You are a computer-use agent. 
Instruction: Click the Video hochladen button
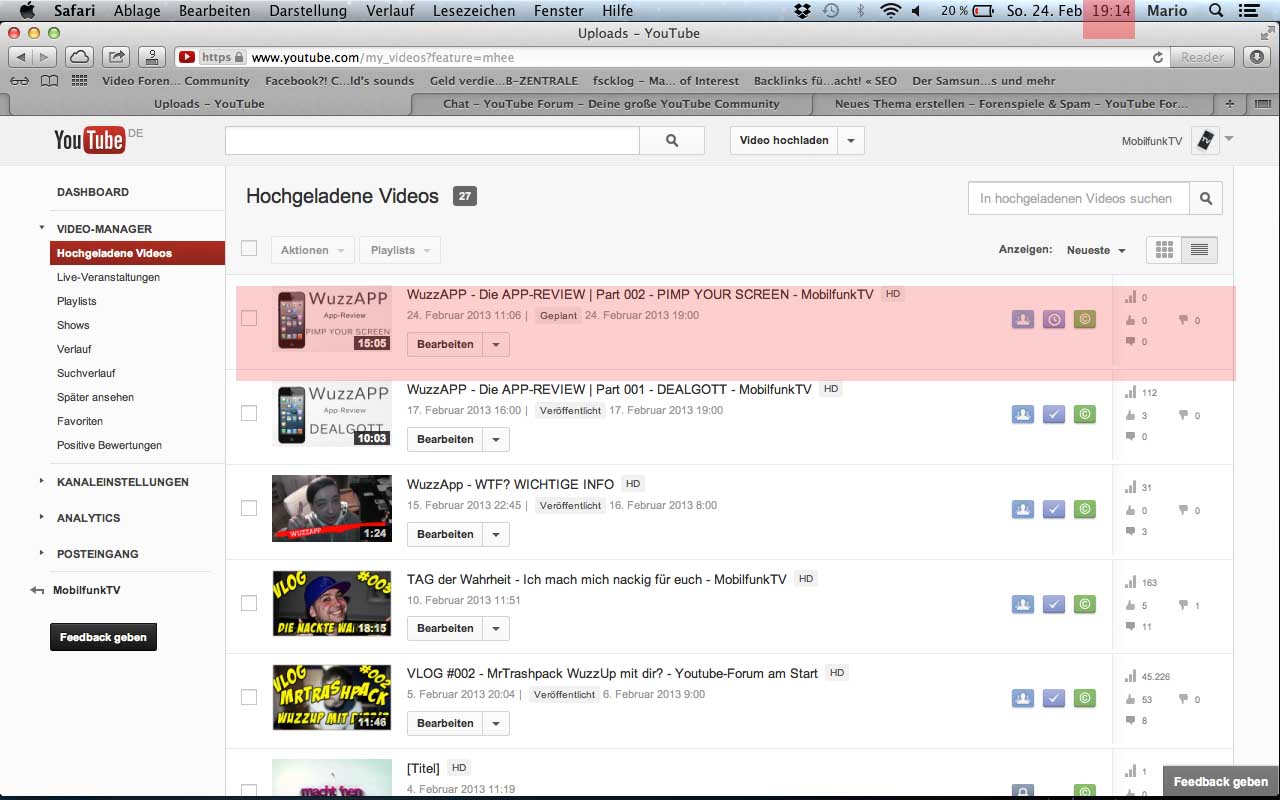(x=784, y=141)
